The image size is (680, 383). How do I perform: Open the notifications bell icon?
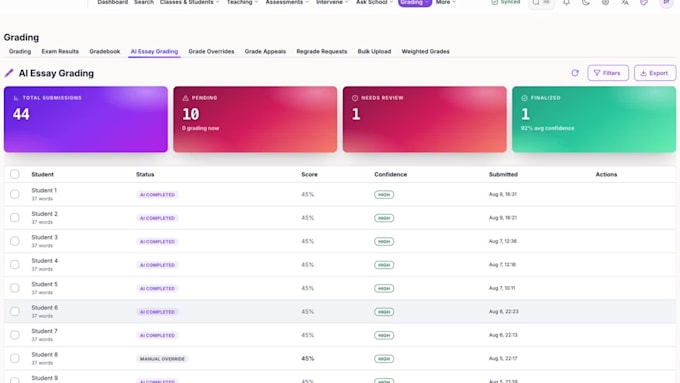point(566,3)
